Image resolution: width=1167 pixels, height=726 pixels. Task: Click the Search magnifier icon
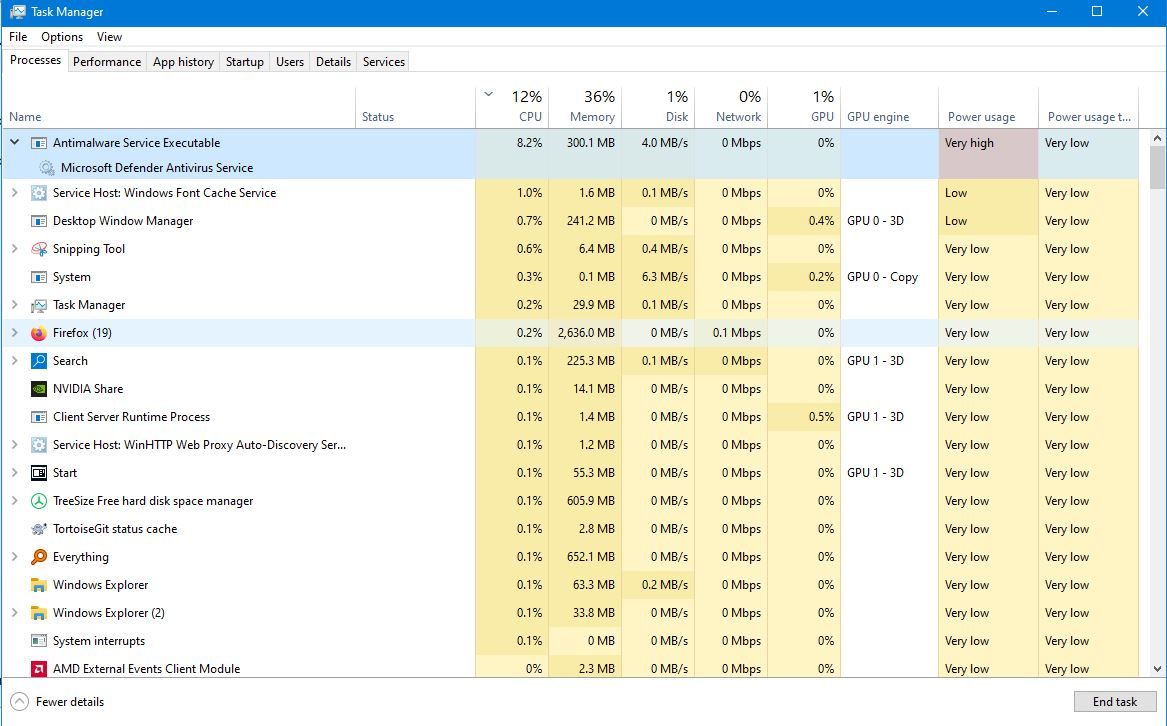pyautogui.click(x=39, y=361)
